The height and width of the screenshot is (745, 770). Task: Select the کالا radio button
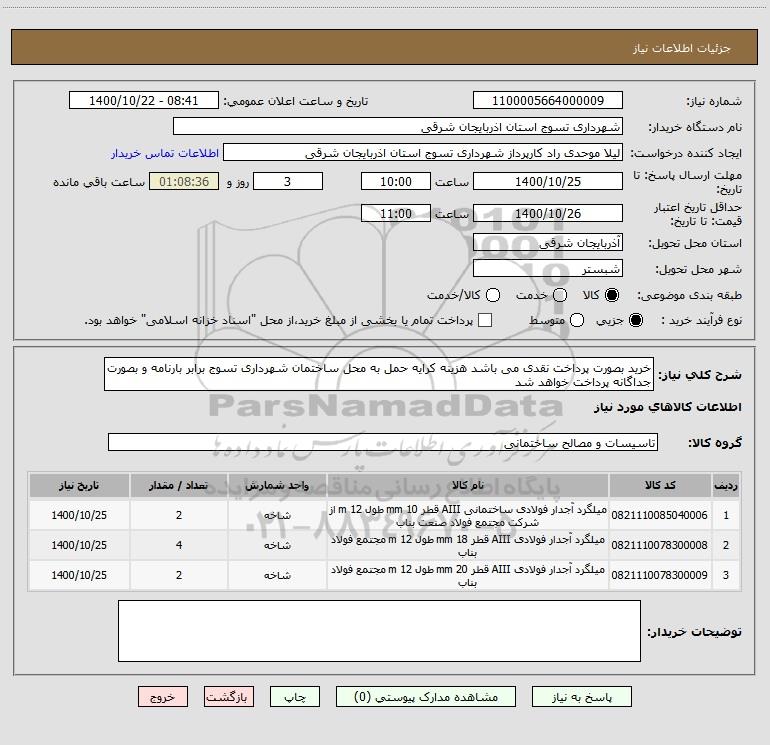pos(612,295)
